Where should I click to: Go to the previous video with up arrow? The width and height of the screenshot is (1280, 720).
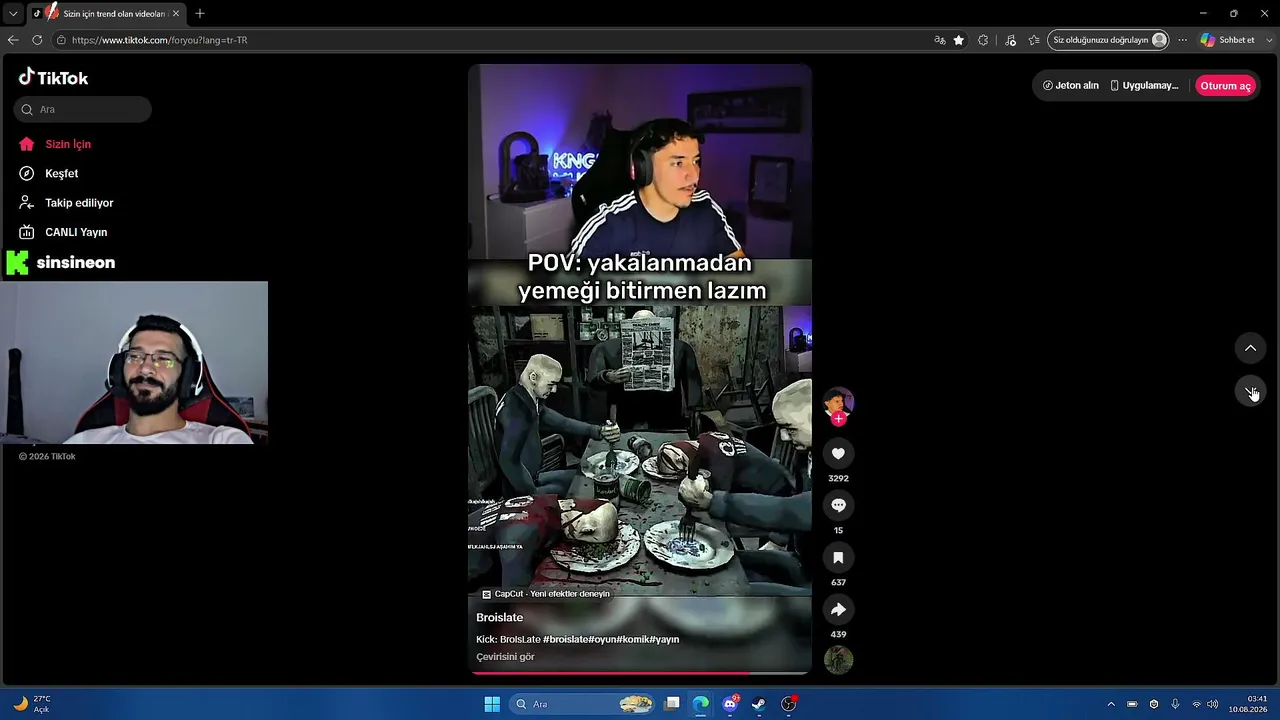tap(1250, 348)
